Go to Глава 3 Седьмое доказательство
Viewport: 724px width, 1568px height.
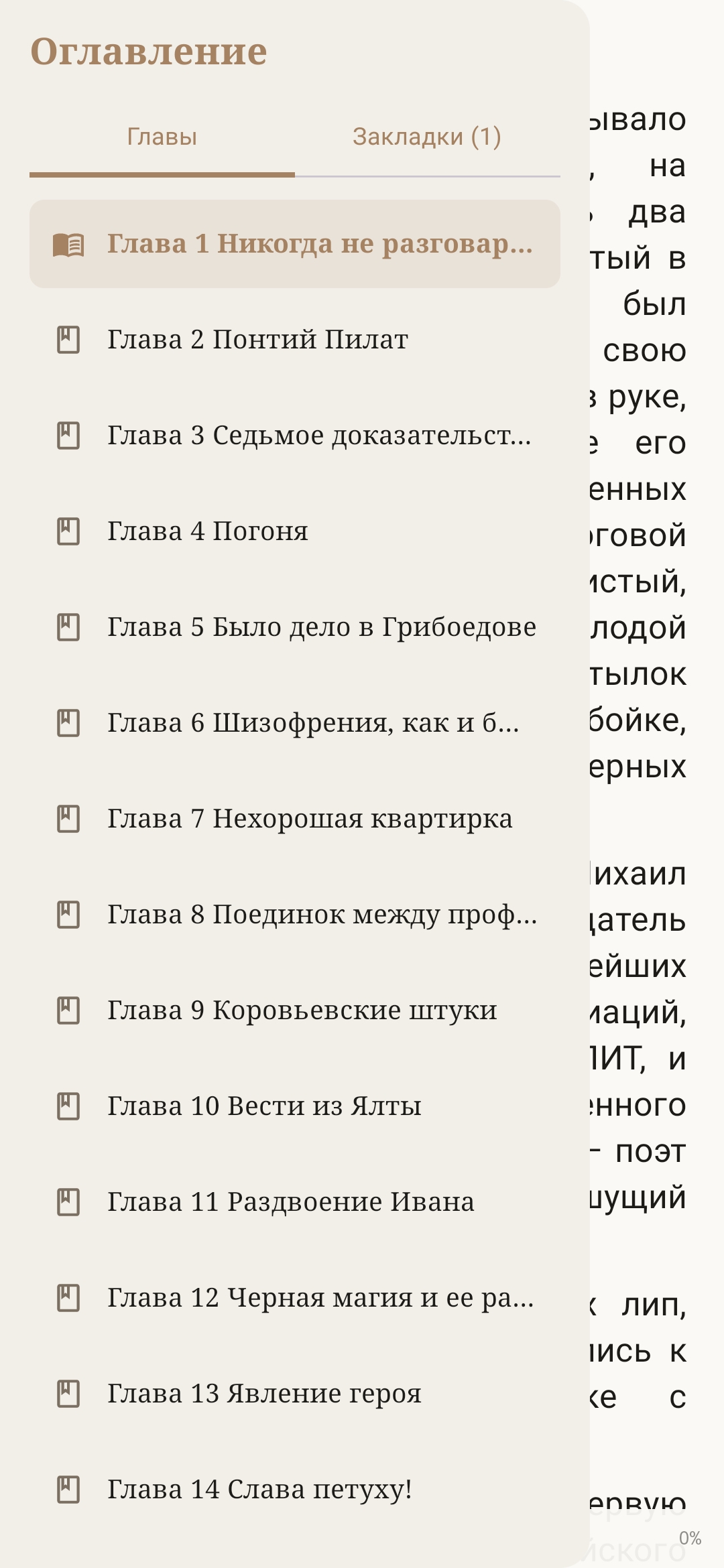tap(295, 436)
